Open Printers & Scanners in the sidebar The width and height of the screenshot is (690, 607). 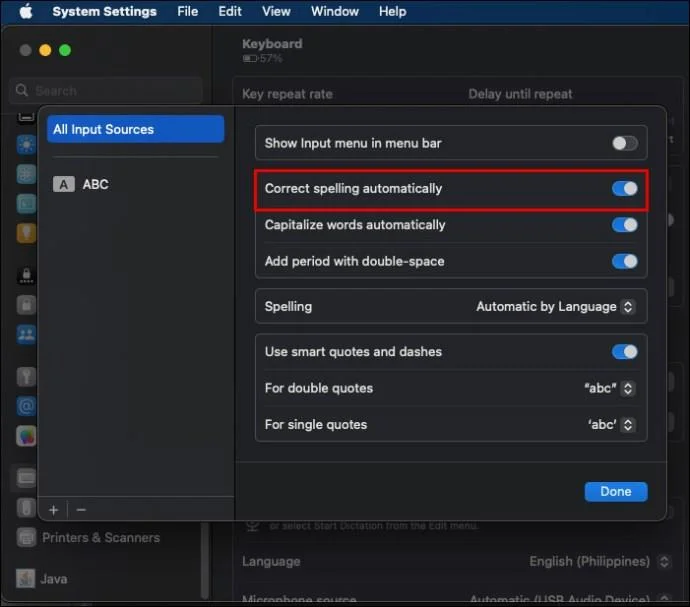coord(88,537)
